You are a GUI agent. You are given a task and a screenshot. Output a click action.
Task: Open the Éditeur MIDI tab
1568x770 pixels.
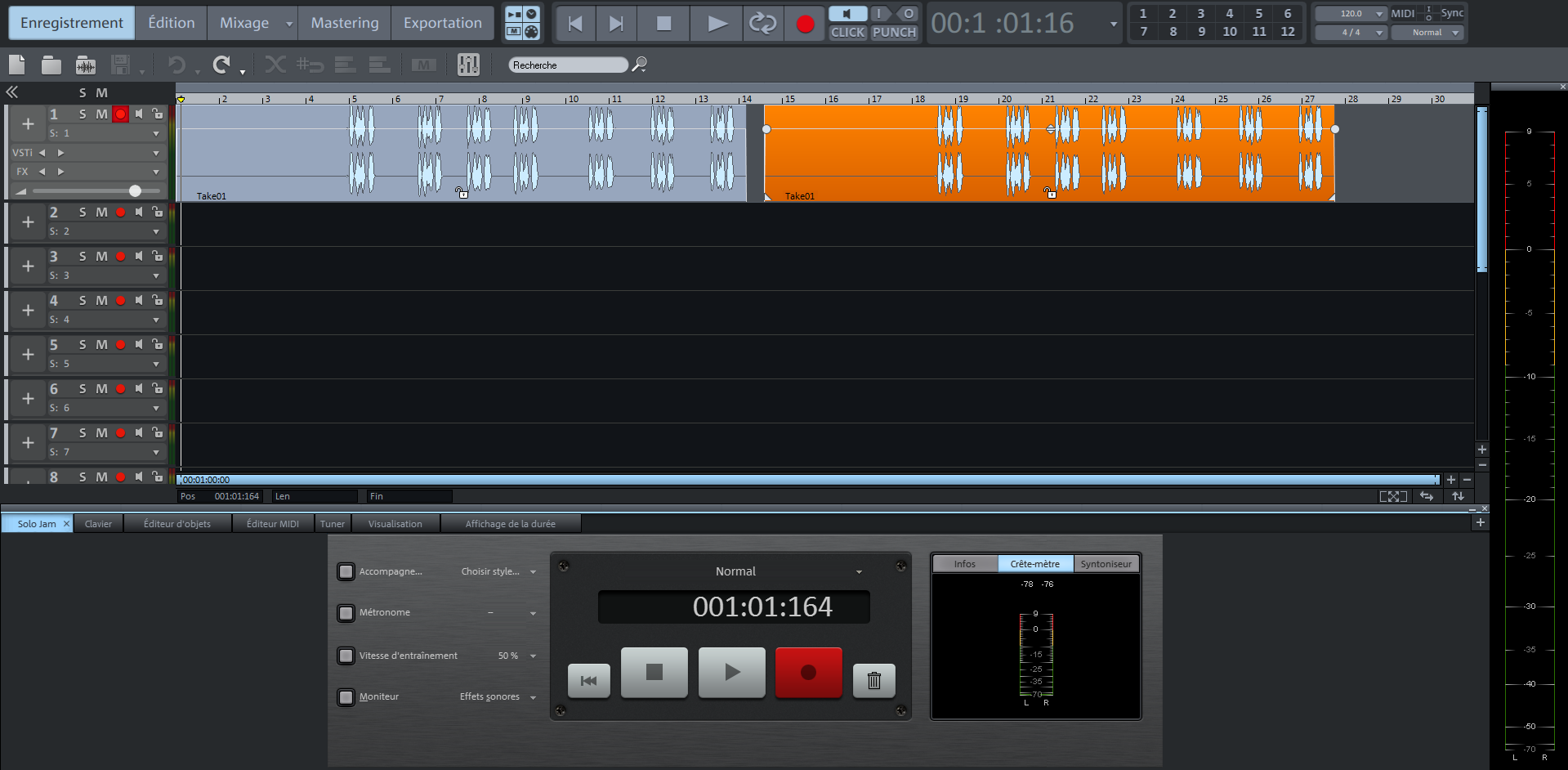point(272,524)
